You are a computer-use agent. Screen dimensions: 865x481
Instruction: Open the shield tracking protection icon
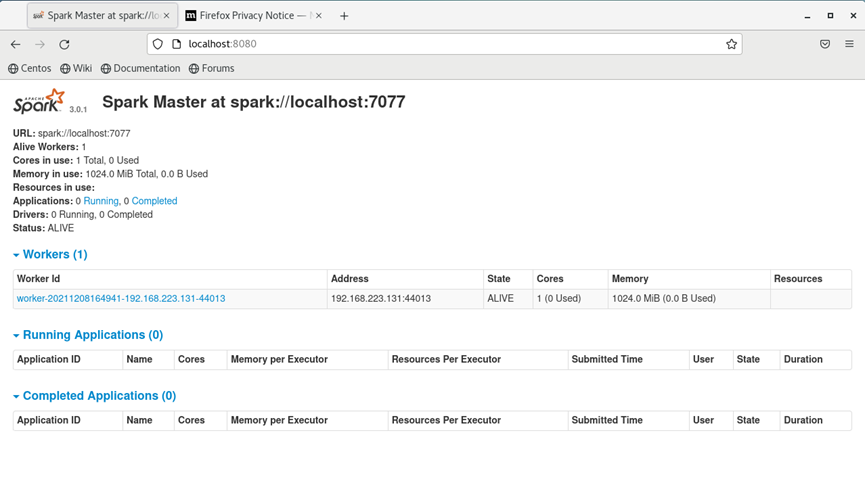pos(158,44)
